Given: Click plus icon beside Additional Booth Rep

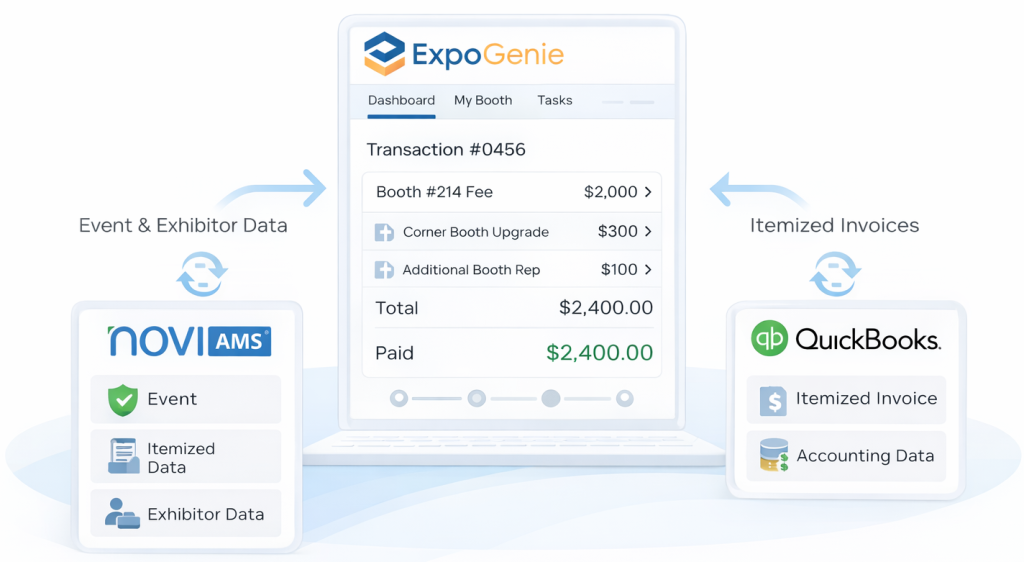Looking at the screenshot, I should click(384, 270).
